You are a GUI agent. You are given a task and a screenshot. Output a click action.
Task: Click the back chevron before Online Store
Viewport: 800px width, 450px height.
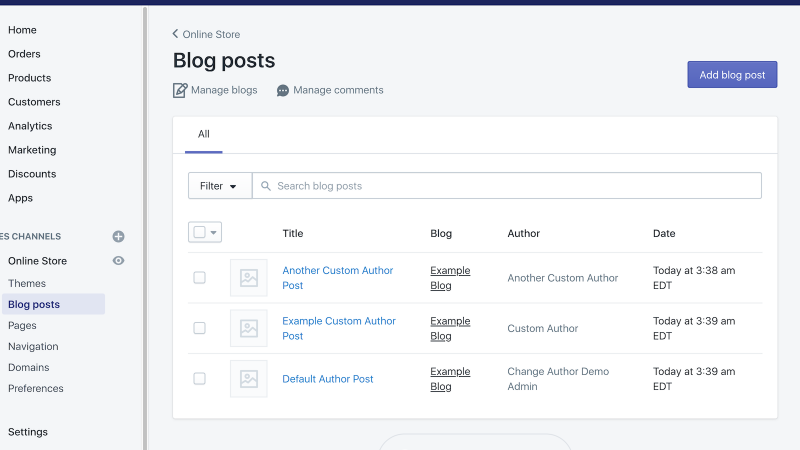(x=175, y=34)
